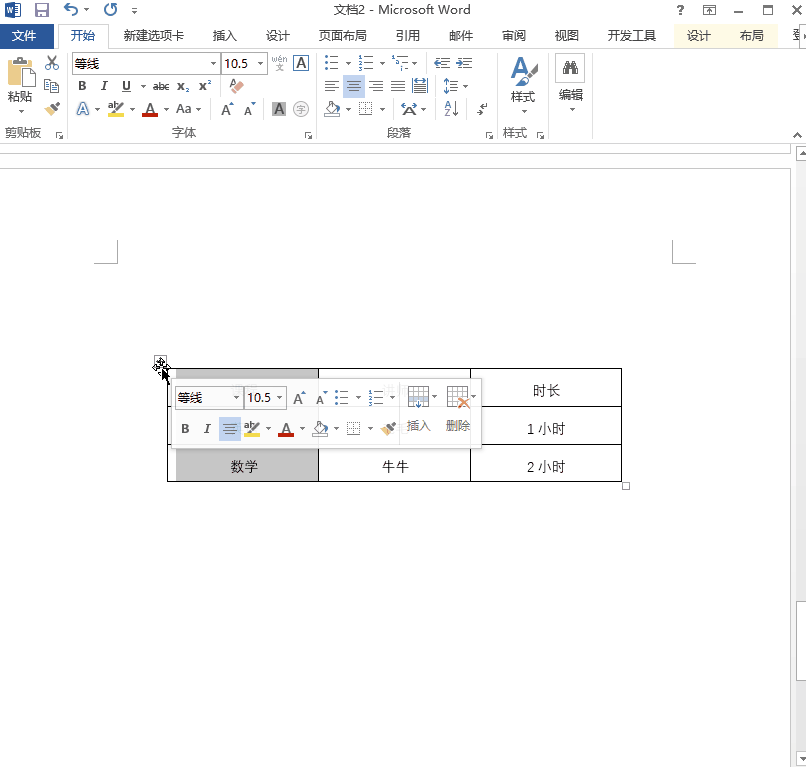Switch to the 页面布局 tab
The width and height of the screenshot is (806, 767).
(x=342, y=35)
